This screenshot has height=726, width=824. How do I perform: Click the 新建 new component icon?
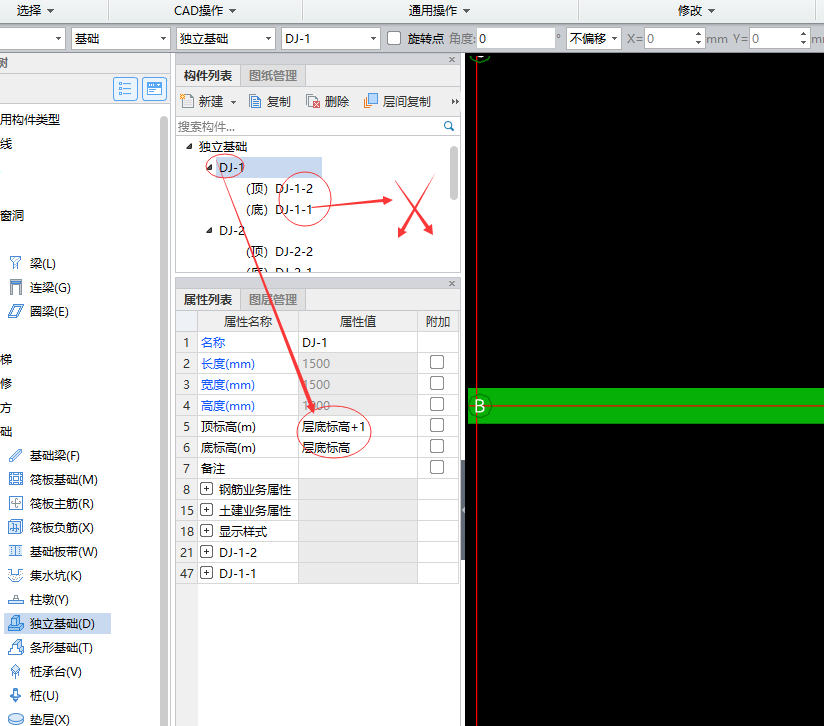click(x=187, y=101)
